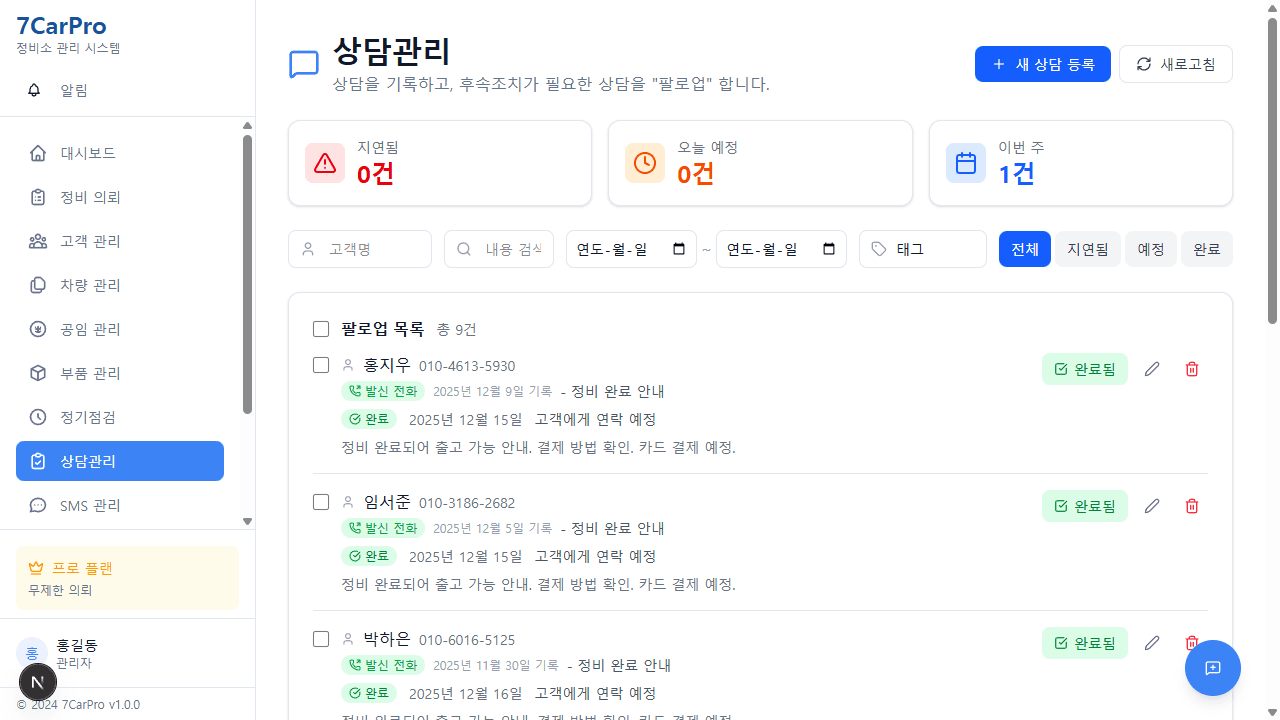Edit 홍지우's consultation with pencil icon
The width and height of the screenshot is (1280, 720).
pos(1151,368)
